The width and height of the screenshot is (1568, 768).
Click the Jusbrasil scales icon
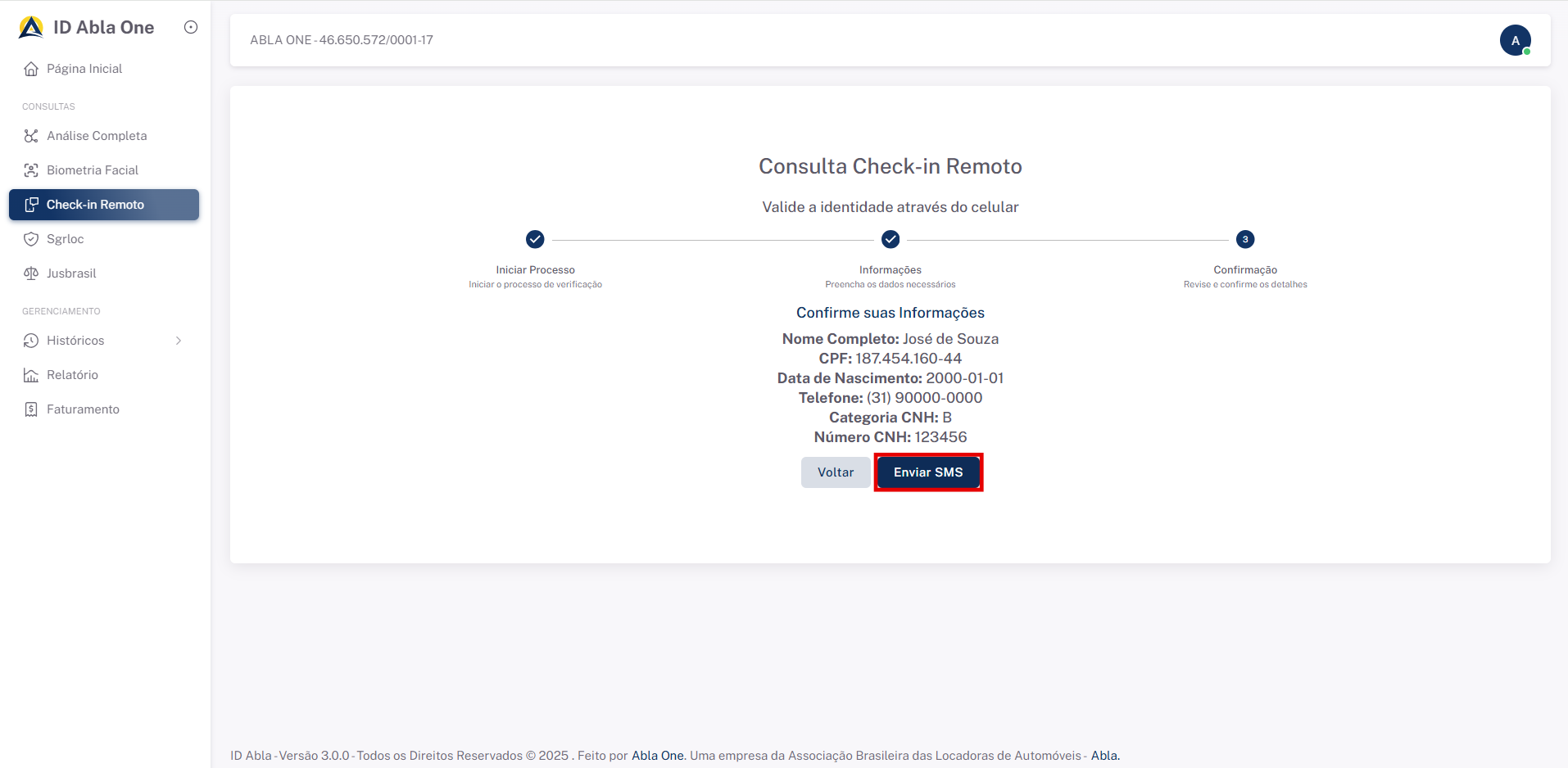(31, 273)
